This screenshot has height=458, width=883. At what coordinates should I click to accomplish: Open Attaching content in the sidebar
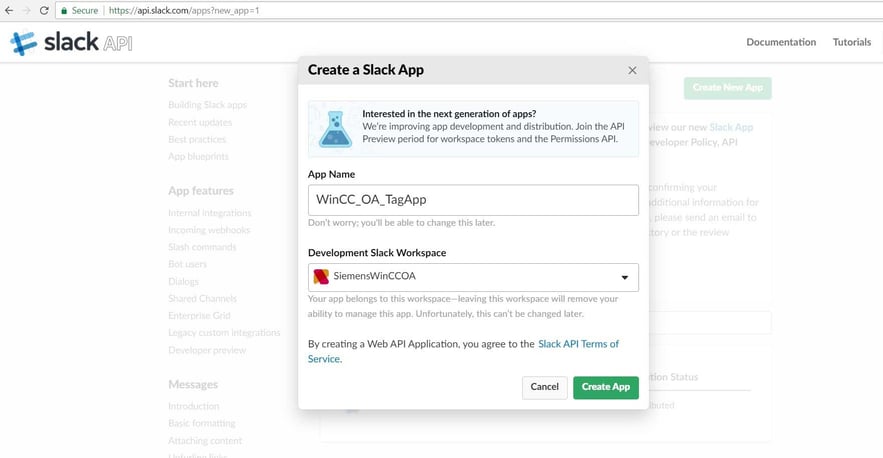coord(205,441)
